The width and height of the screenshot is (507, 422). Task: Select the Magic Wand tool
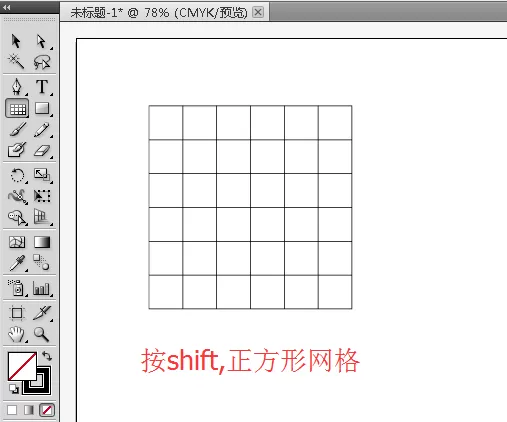coord(16,61)
